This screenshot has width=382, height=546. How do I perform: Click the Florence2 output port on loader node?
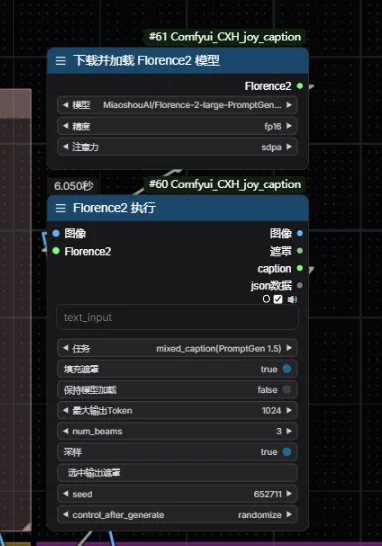(x=300, y=86)
